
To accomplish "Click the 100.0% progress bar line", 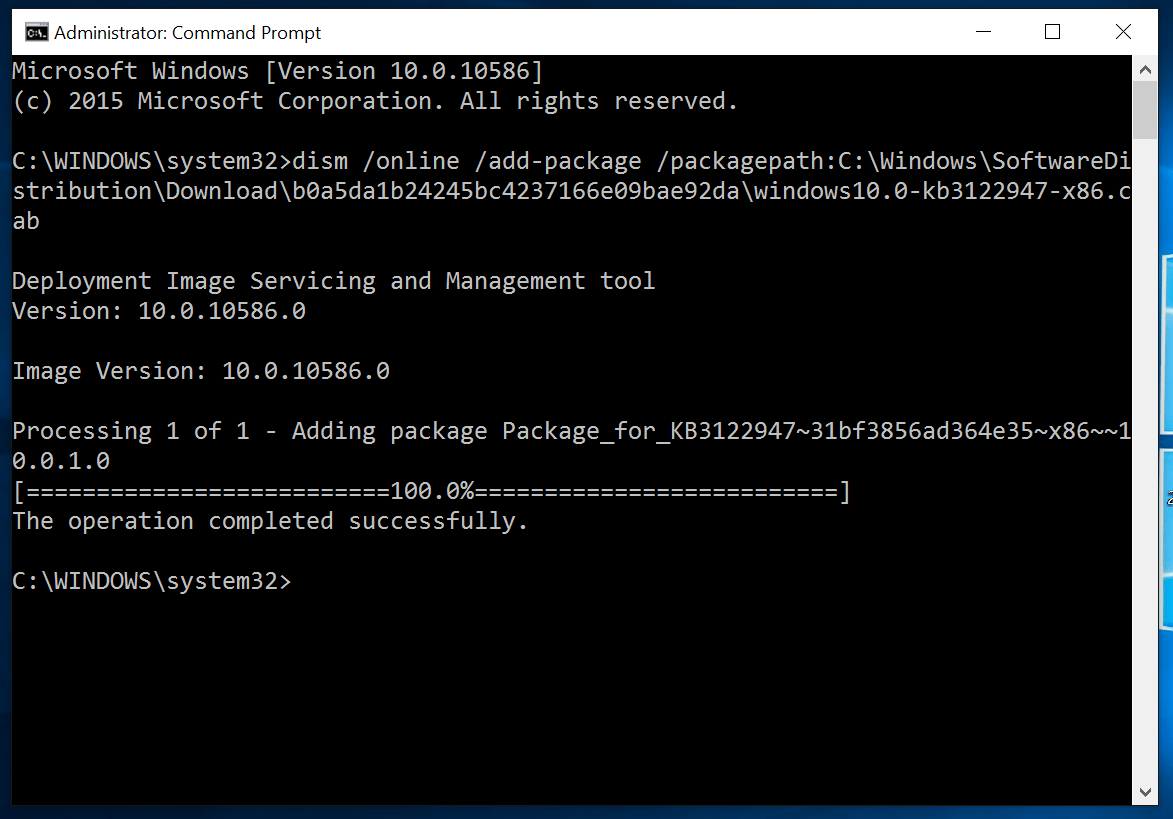I will point(431,492).
